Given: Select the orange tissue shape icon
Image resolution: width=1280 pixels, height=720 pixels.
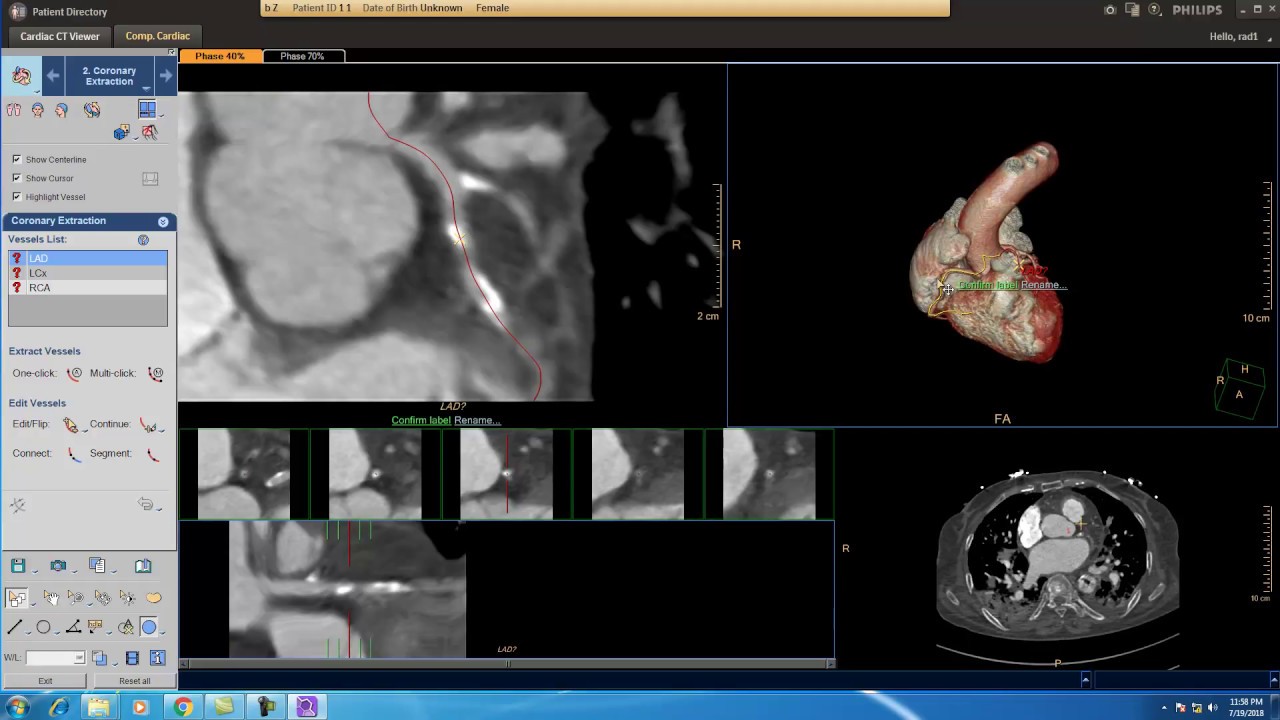Looking at the screenshot, I should click(153, 598).
